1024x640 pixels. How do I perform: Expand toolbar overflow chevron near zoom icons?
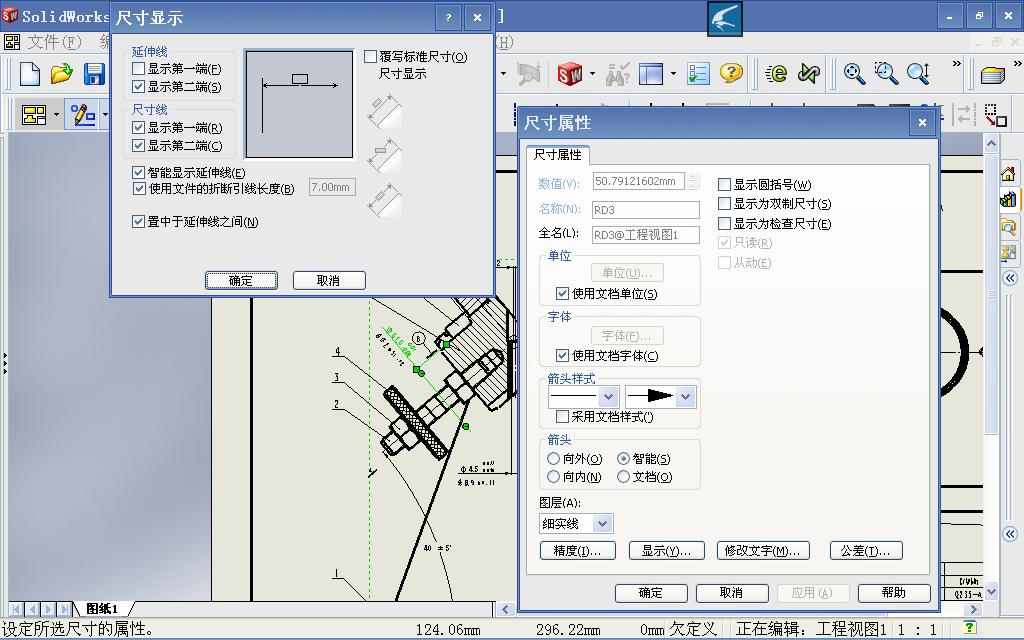click(x=956, y=63)
